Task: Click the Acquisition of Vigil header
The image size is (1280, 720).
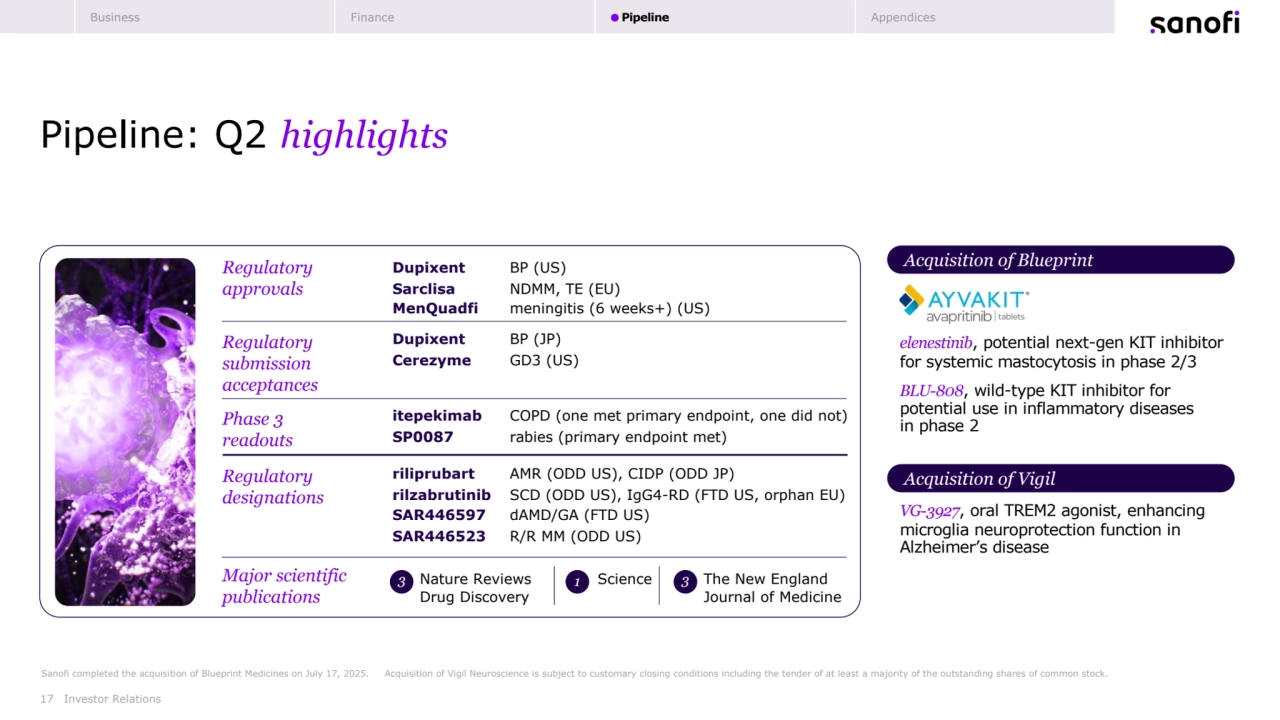Action: [1061, 479]
